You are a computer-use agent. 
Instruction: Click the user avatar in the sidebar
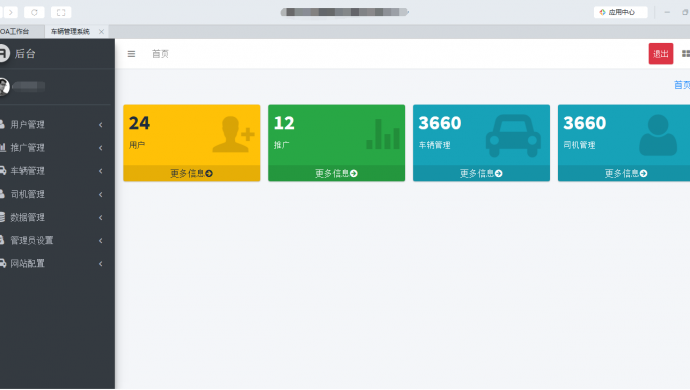[4, 87]
